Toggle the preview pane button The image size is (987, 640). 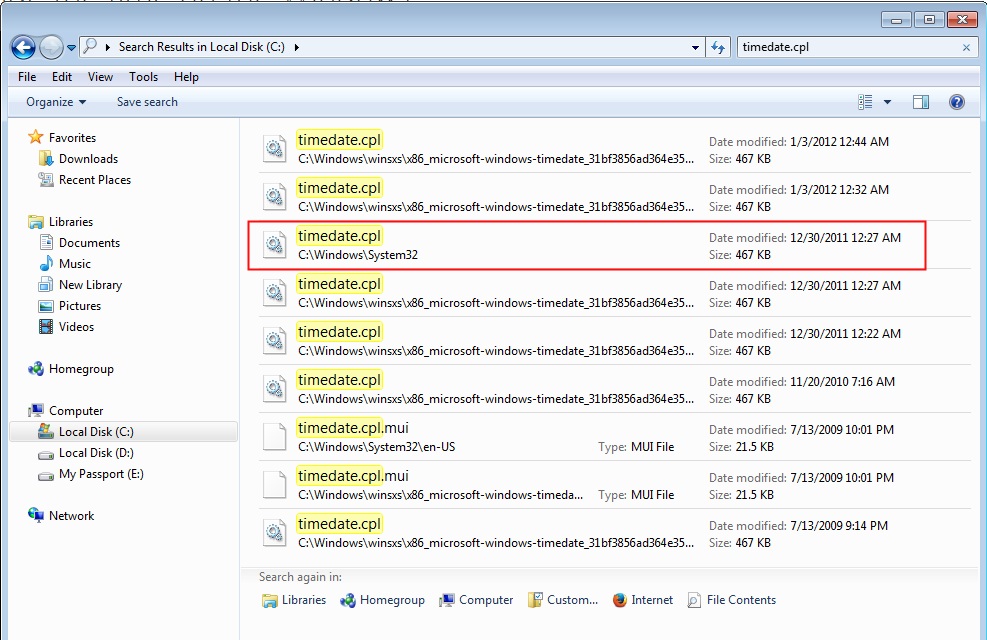921,102
